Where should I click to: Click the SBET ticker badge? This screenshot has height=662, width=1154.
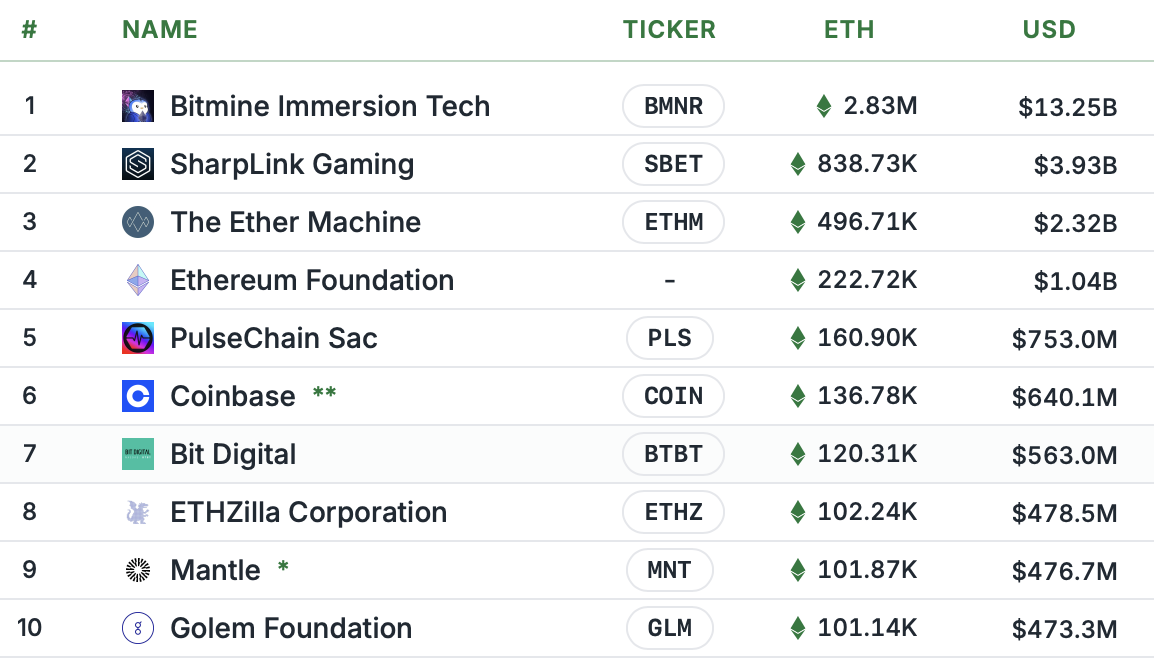[x=673, y=164]
